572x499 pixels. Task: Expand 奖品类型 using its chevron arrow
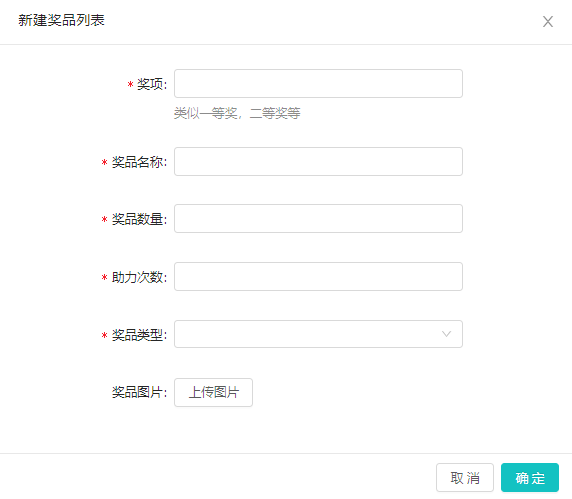click(x=446, y=334)
